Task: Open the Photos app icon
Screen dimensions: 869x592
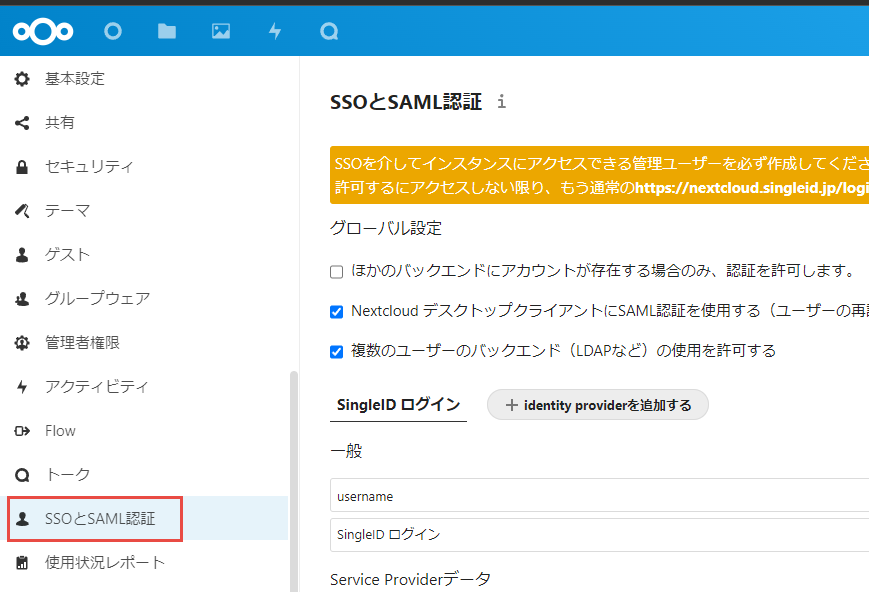Action: coord(221,31)
